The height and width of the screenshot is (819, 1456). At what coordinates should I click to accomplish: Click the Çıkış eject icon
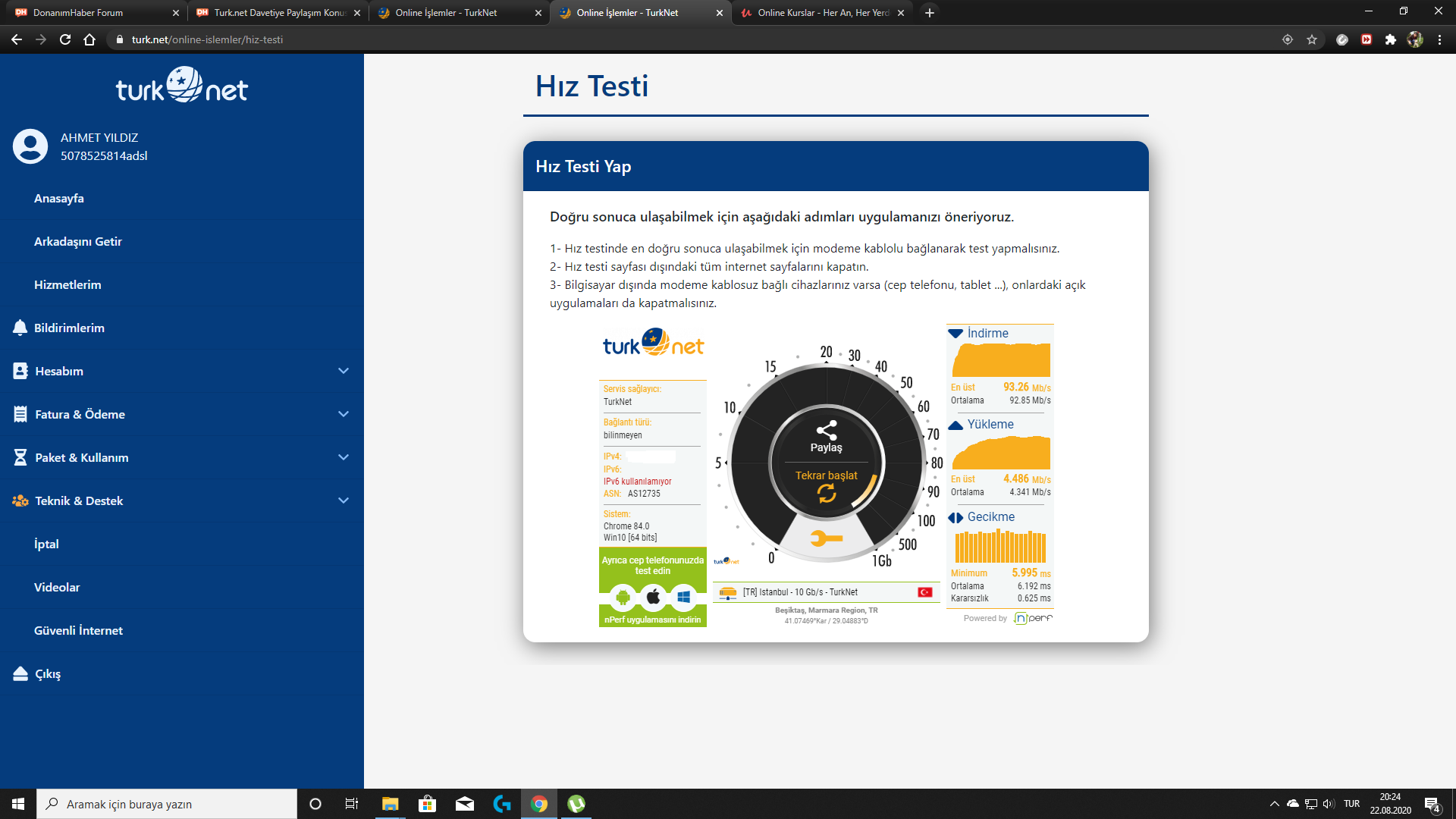(x=20, y=673)
